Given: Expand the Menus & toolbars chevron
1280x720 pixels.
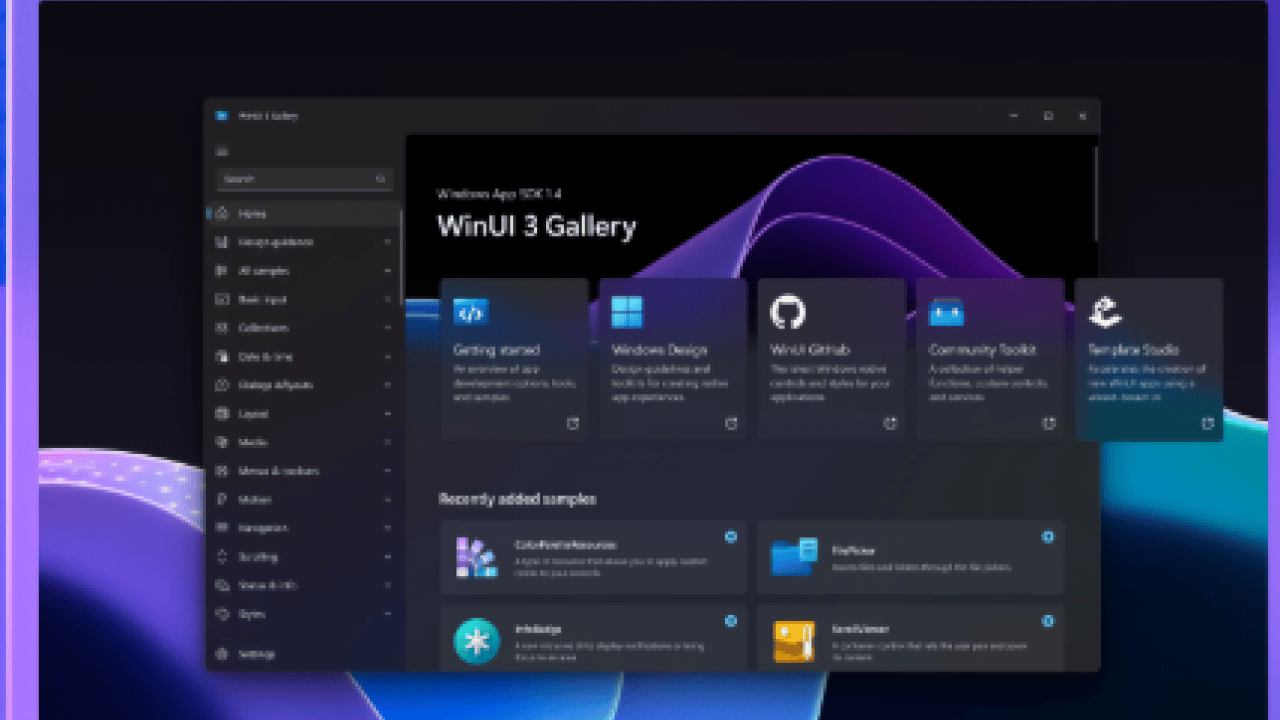Looking at the screenshot, I should pos(387,471).
